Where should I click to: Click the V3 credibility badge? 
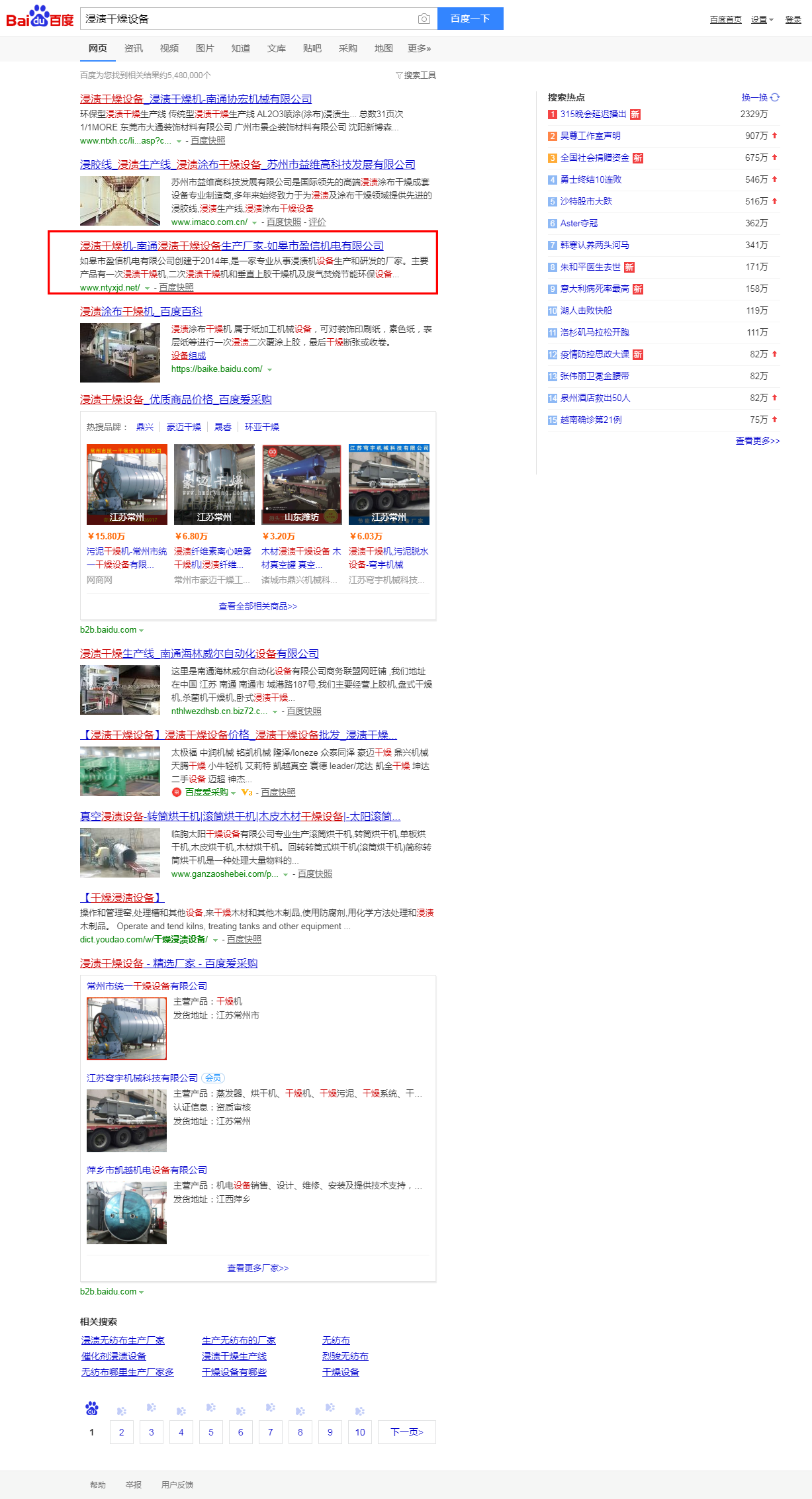pyautogui.click(x=247, y=792)
